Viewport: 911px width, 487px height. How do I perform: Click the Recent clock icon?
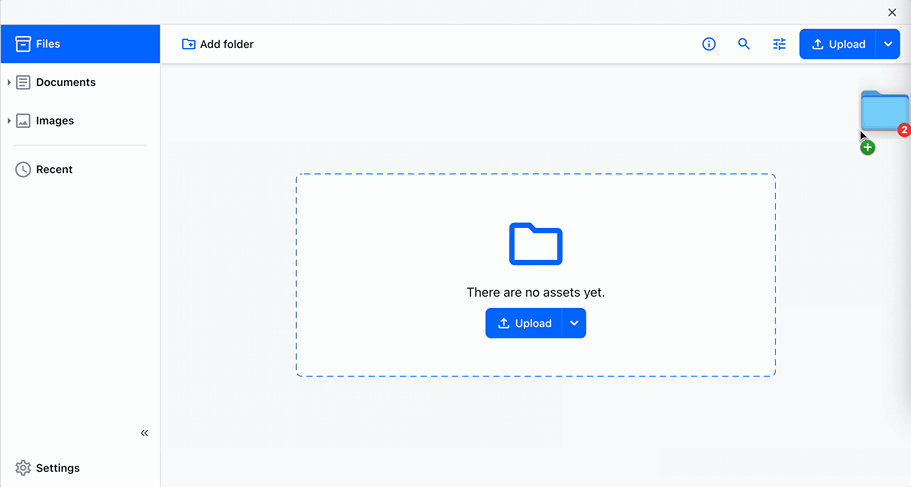click(23, 170)
